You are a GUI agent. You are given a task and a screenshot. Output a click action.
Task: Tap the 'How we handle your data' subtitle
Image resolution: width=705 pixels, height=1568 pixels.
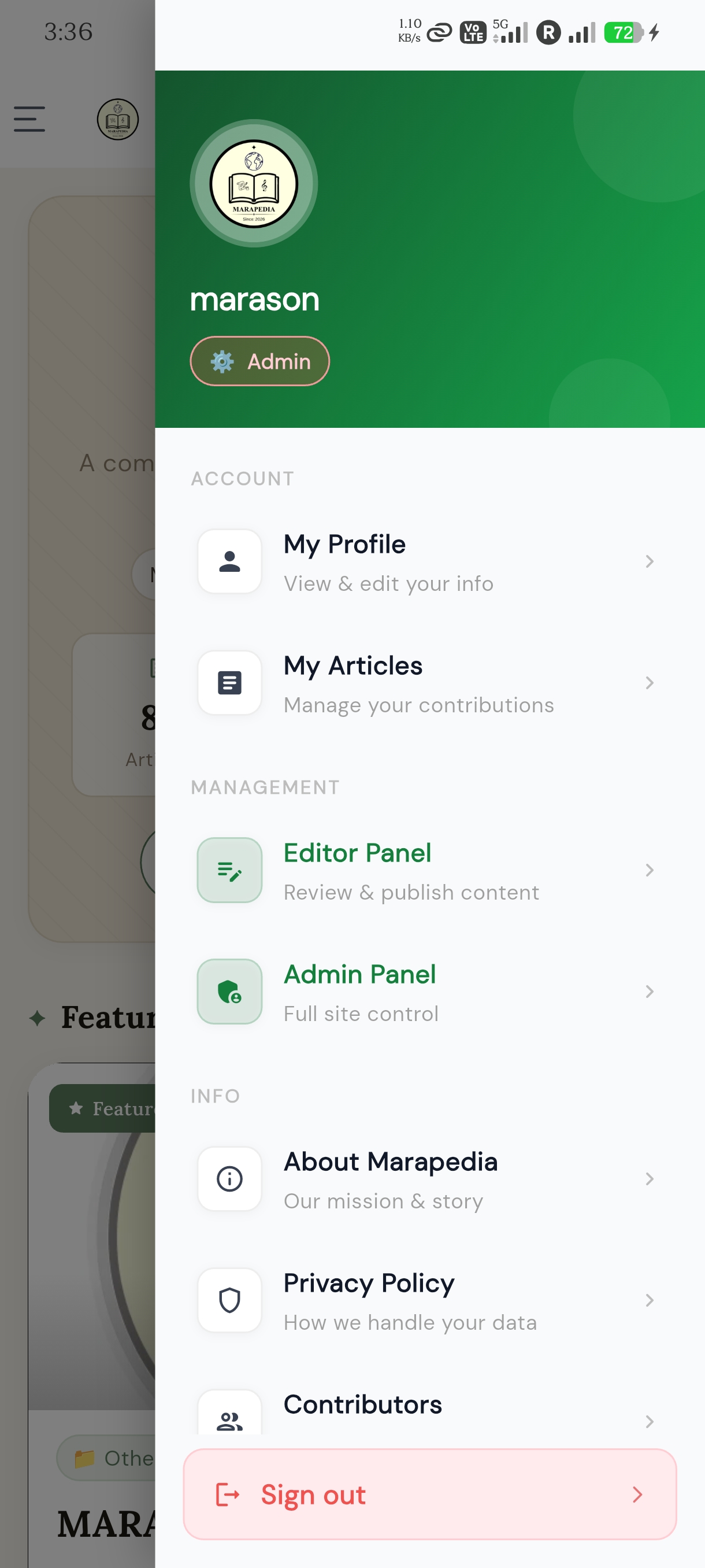coord(411,1322)
